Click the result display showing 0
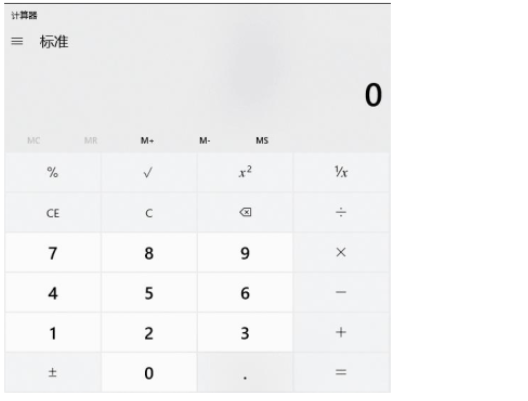 (x=373, y=95)
